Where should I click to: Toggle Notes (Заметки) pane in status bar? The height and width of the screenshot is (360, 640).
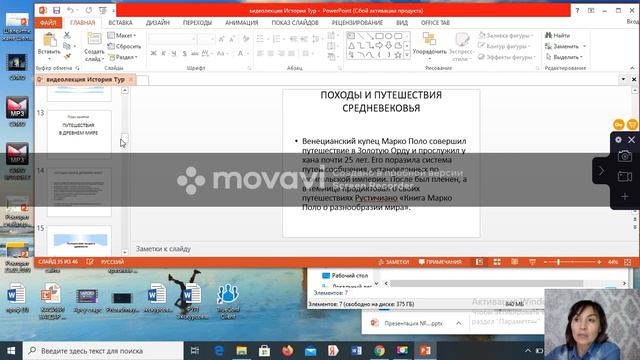393,262
